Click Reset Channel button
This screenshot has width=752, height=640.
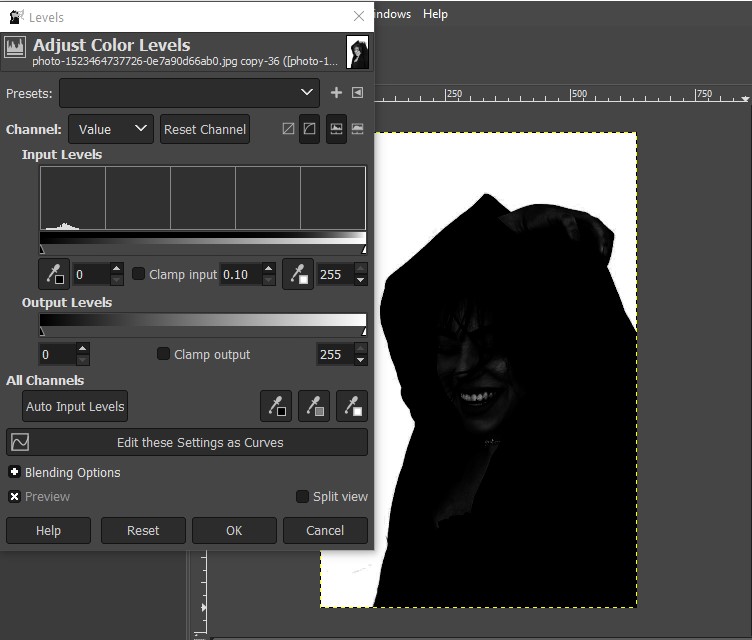point(205,129)
